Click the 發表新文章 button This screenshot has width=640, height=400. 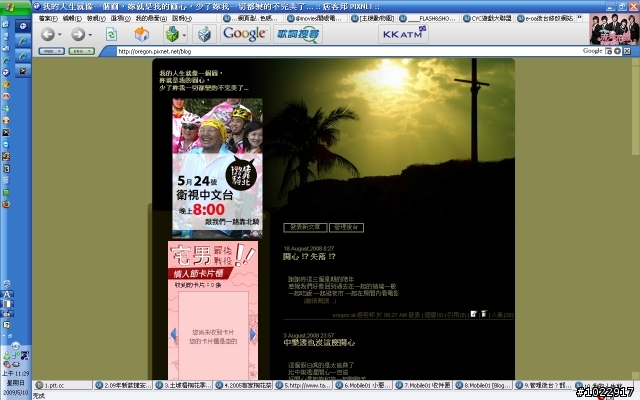click(305, 228)
